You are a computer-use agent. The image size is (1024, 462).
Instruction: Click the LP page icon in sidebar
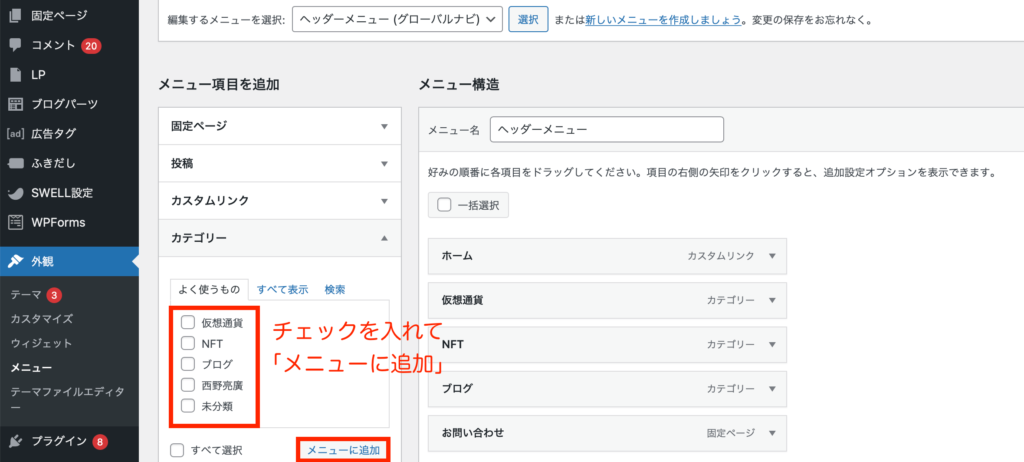[x=15, y=74]
